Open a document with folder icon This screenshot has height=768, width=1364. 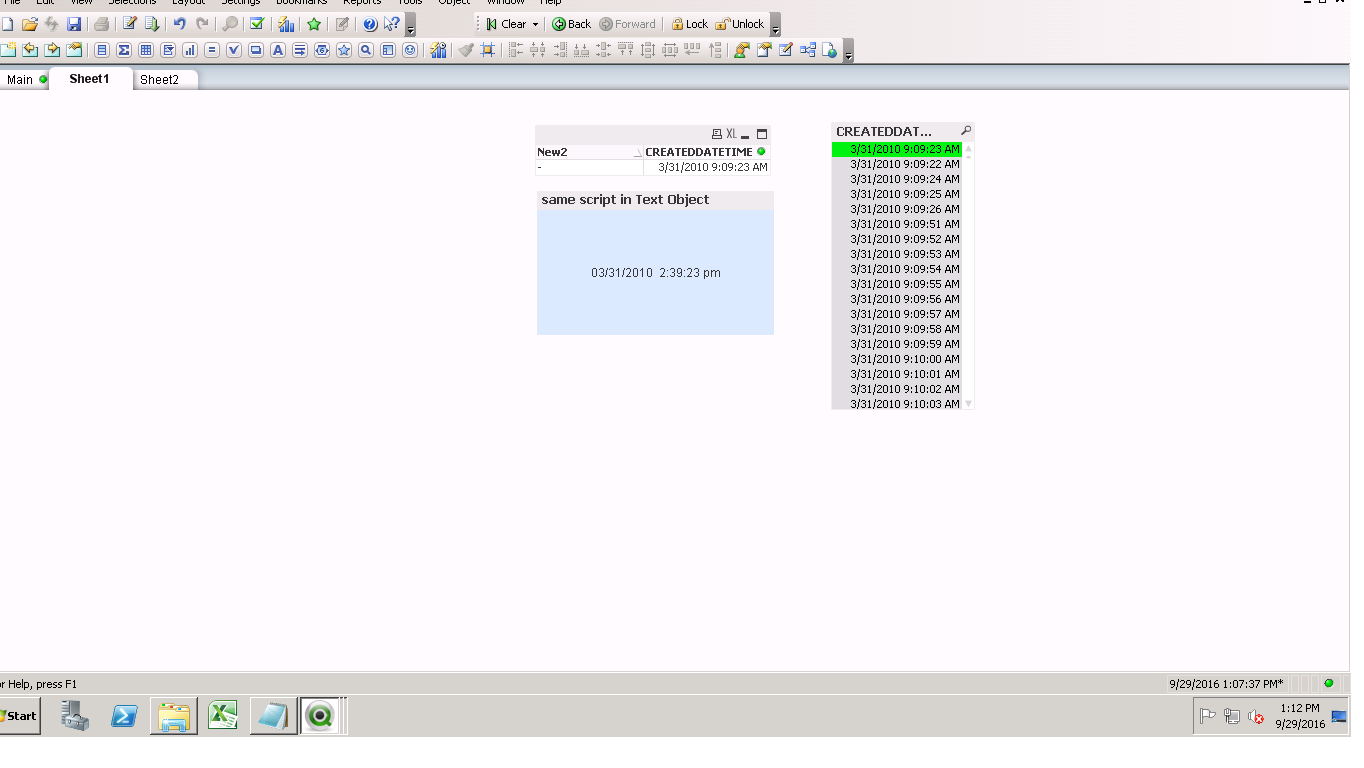click(x=30, y=24)
